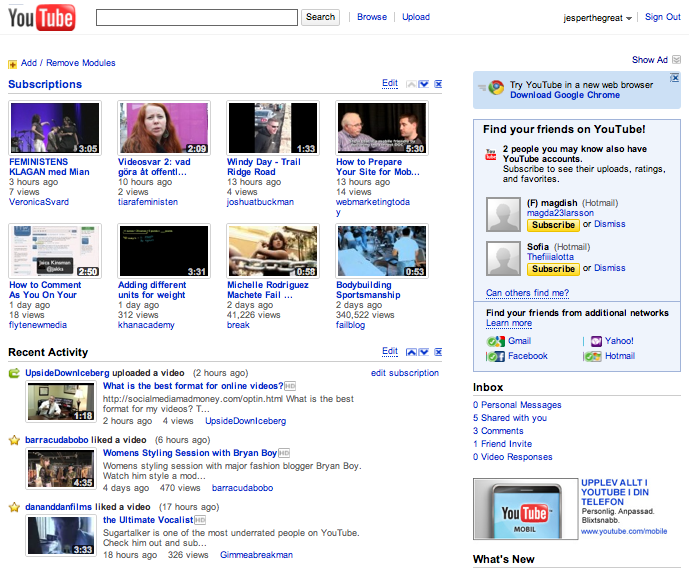Move Subscriptions module down with arrow icon
Viewport: 689px width, 571px height.
coord(424,84)
